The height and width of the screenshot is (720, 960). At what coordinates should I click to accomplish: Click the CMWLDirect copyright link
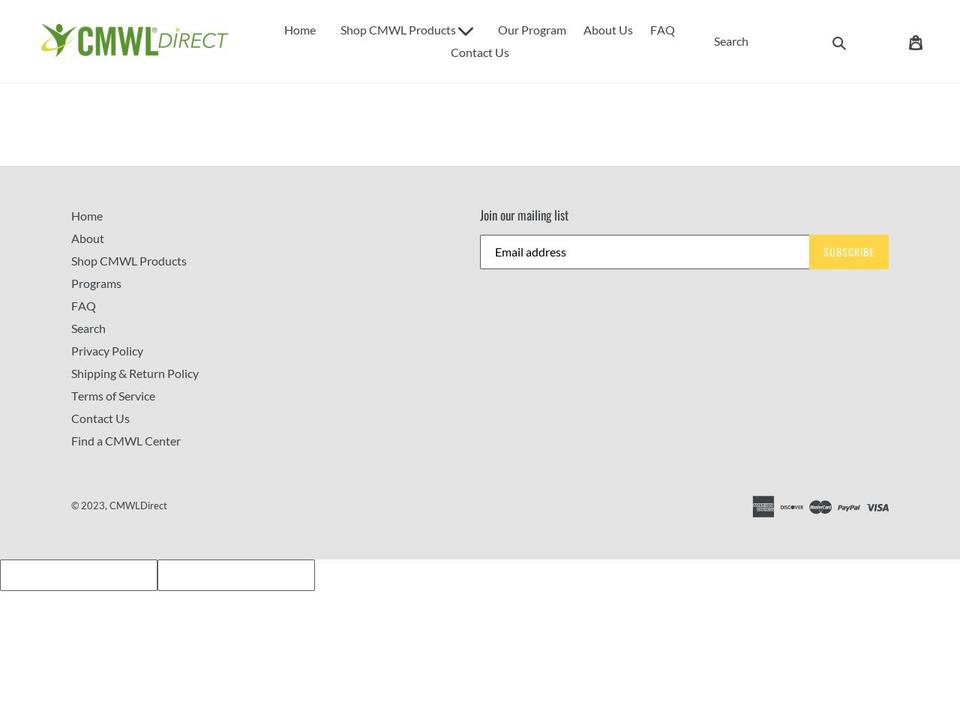138,506
